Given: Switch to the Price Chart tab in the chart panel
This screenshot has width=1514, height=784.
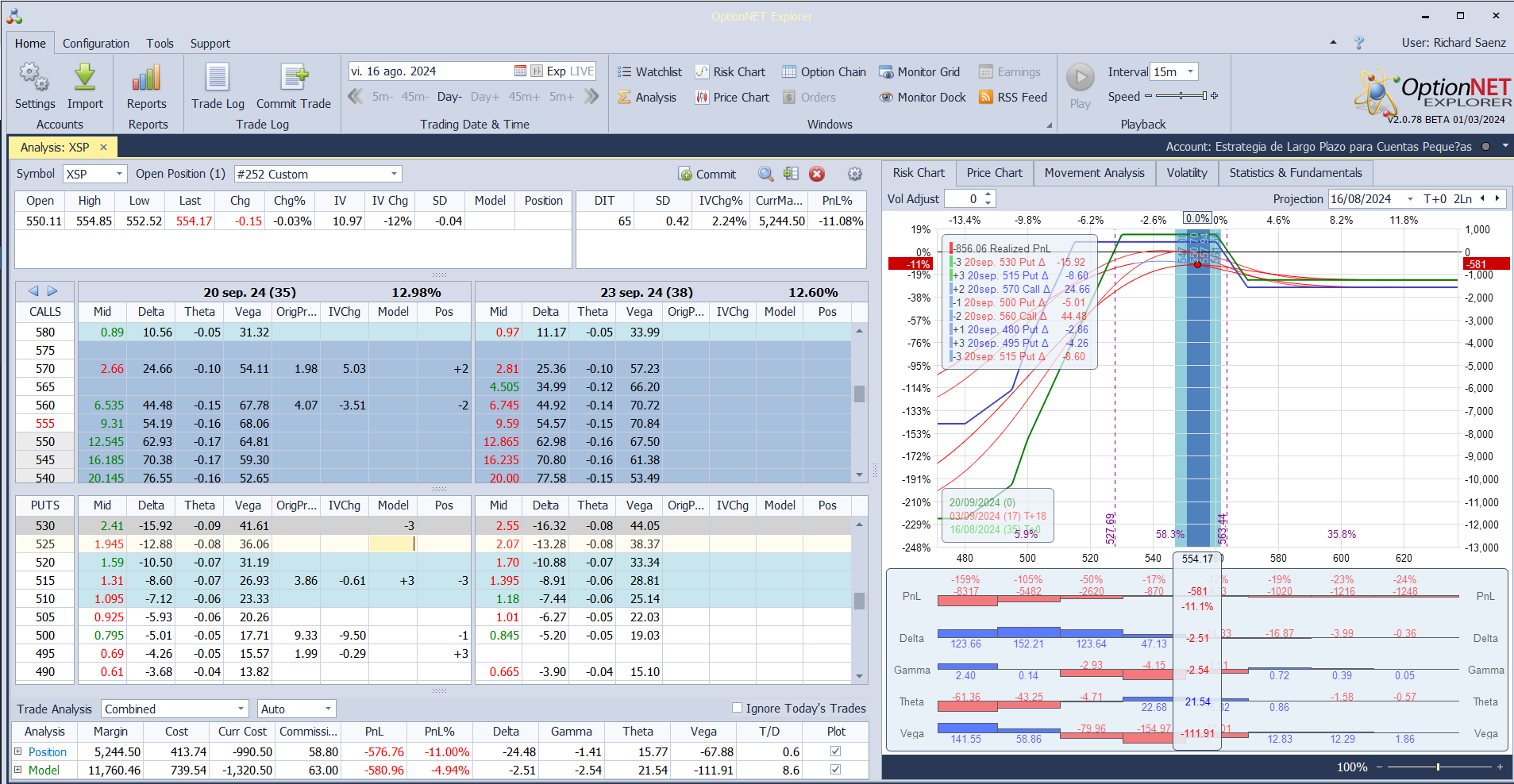Looking at the screenshot, I should (x=995, y=173).
